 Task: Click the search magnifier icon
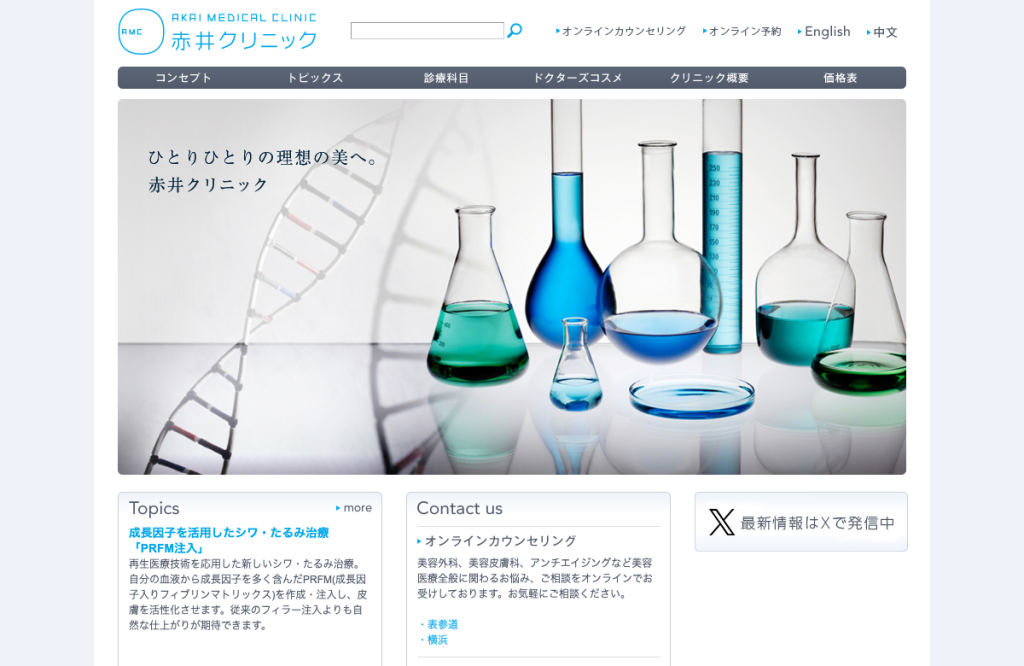tap(515, 31)
